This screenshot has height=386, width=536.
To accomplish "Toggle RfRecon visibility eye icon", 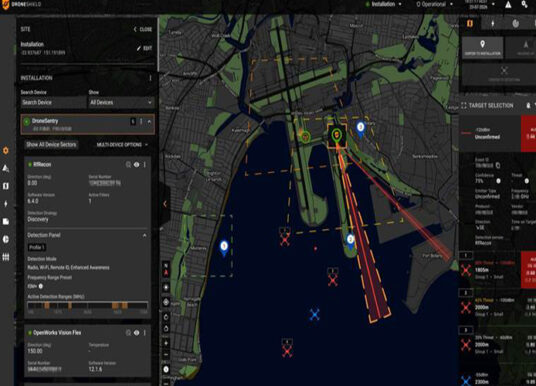I will (x=136, y=165).
